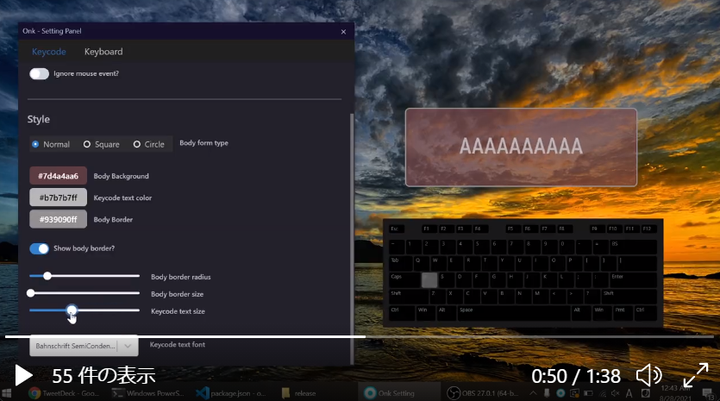The height and width of the screenshot is (401, 720).
Task: Open the Body Background color #7d4a4aa6
Action: pyautogui.click(x=58, y=176)
